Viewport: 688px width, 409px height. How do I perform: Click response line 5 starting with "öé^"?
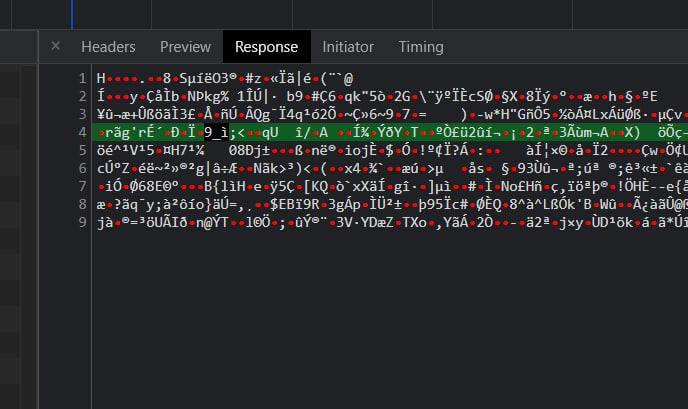pos(392,151)
